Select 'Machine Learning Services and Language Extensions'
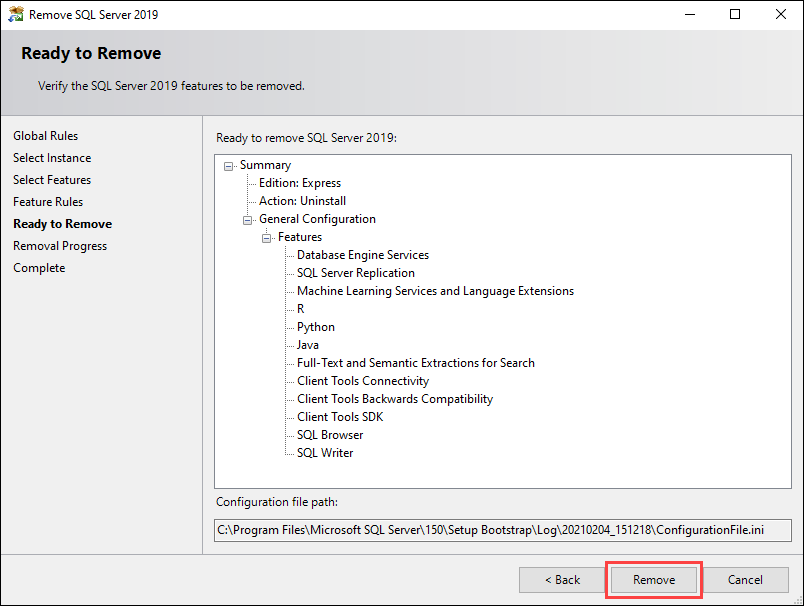Image resolution: width=804 pixels, height=606 pixels. (435, 291)
